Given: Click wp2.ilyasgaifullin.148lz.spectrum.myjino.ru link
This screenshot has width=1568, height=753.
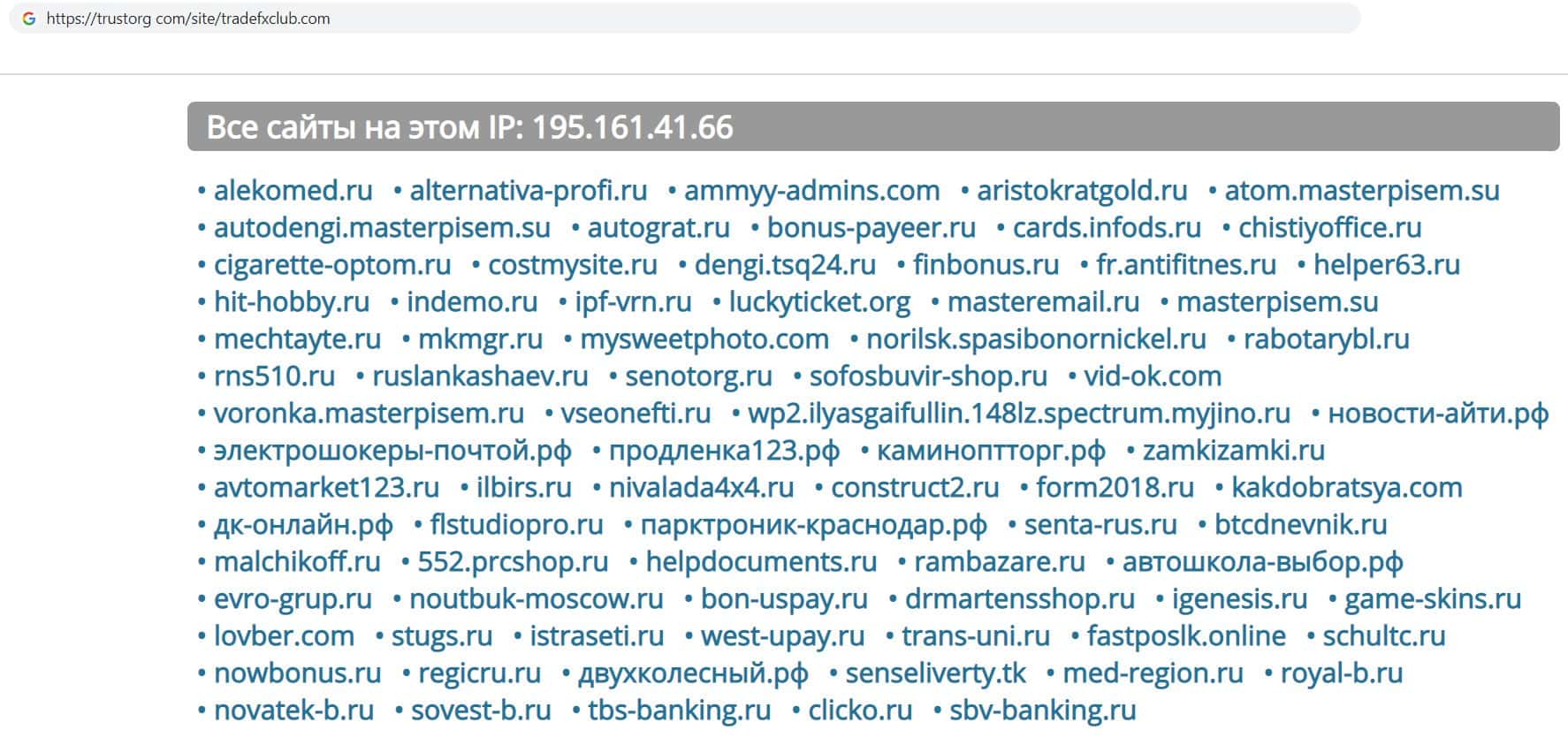Looking at the screenshot, I should [1018, 414].
